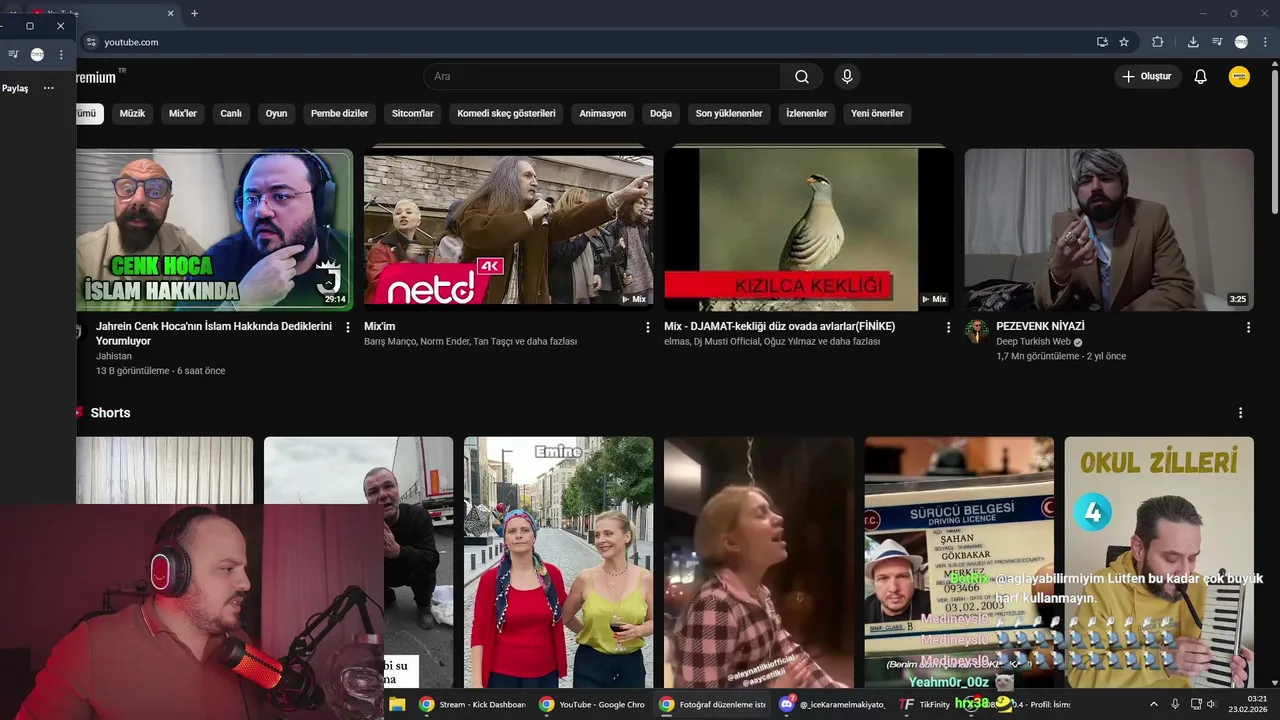Open options menu for Mix'im
This screenshot has width=1280, height=720.
tap(648, 327)
